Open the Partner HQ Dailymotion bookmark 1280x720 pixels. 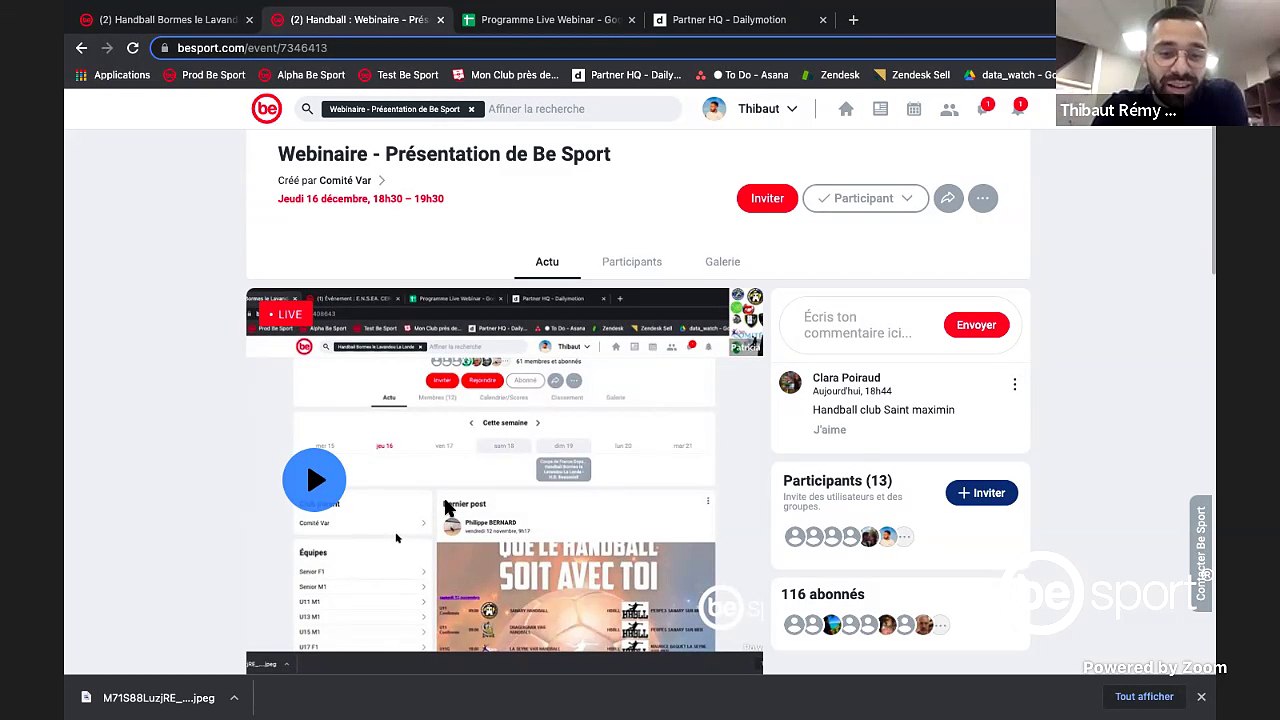(626, 75)
